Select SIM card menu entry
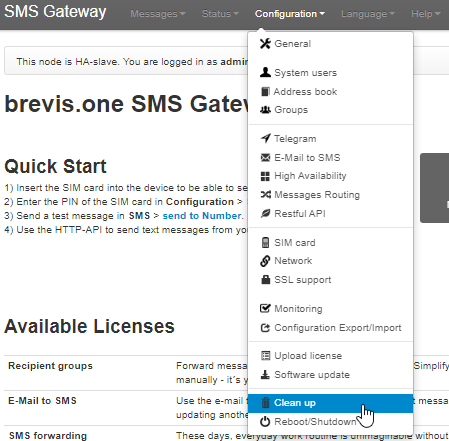This screenshot has width=449, height=441. [331, 242]
